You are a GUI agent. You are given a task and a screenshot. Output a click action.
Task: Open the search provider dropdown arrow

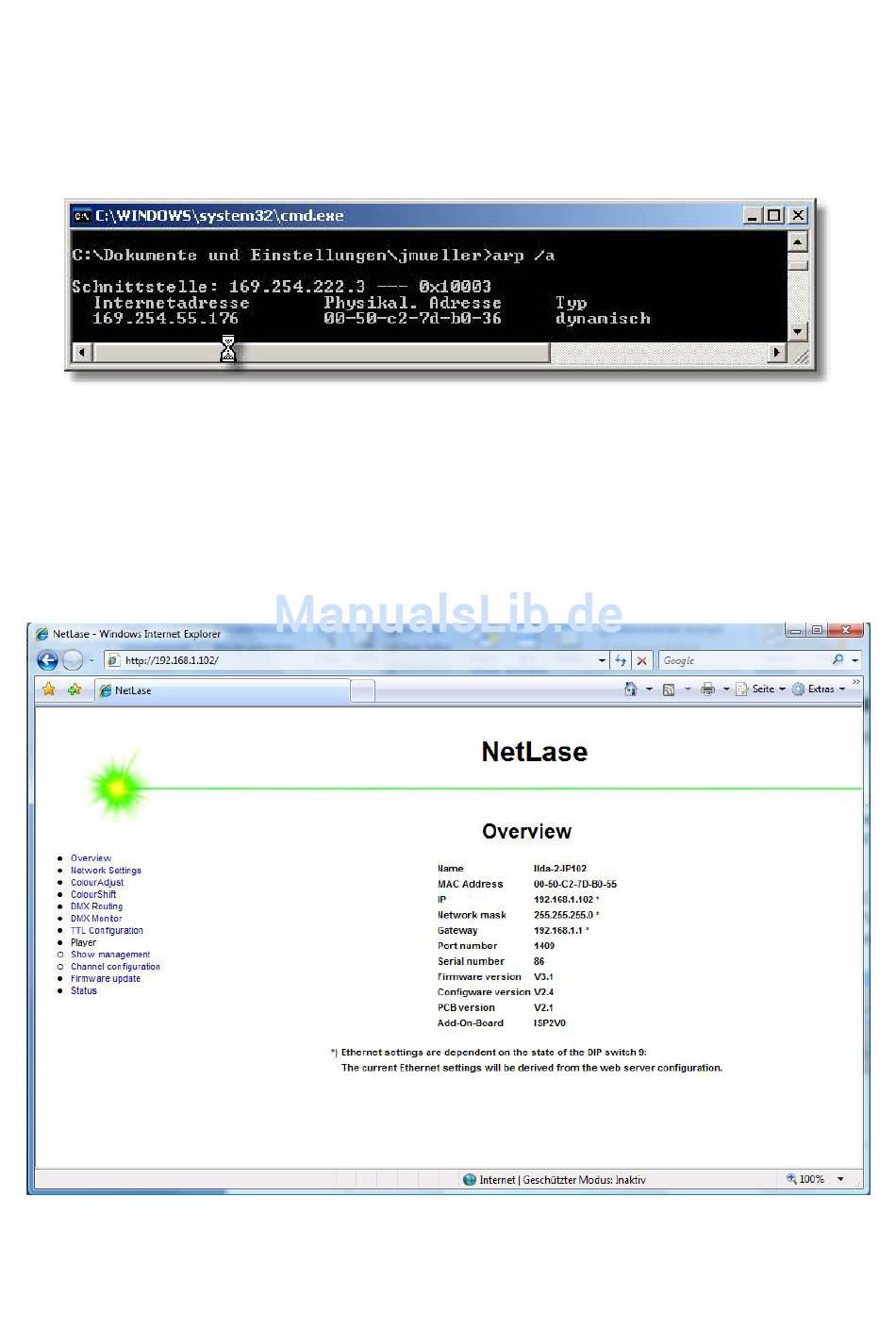[x=855, y=660]
